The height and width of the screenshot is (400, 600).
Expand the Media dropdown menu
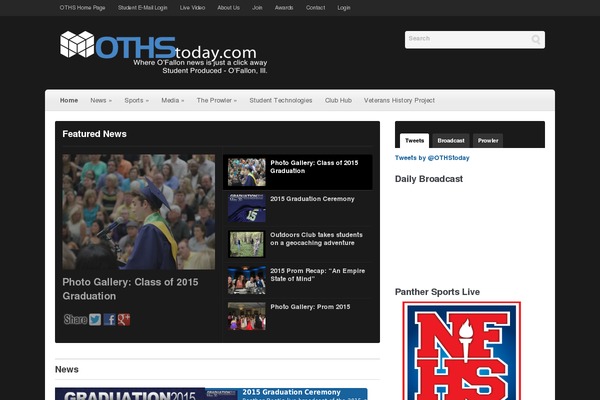coord(173,100)
